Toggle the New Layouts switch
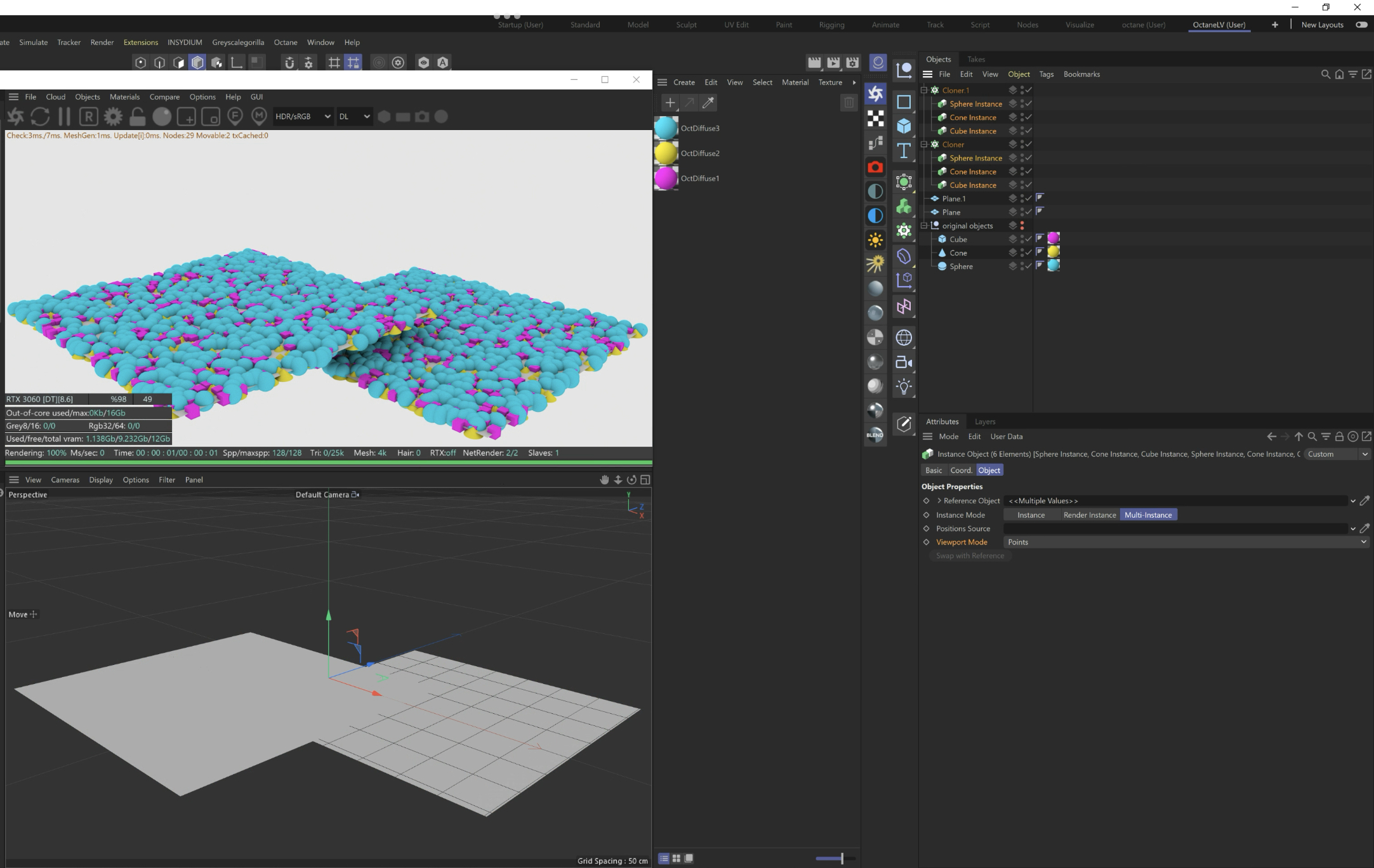The height and width of the screenshot is (868, 1374). pyautogui.click(x=1361, y=25)
